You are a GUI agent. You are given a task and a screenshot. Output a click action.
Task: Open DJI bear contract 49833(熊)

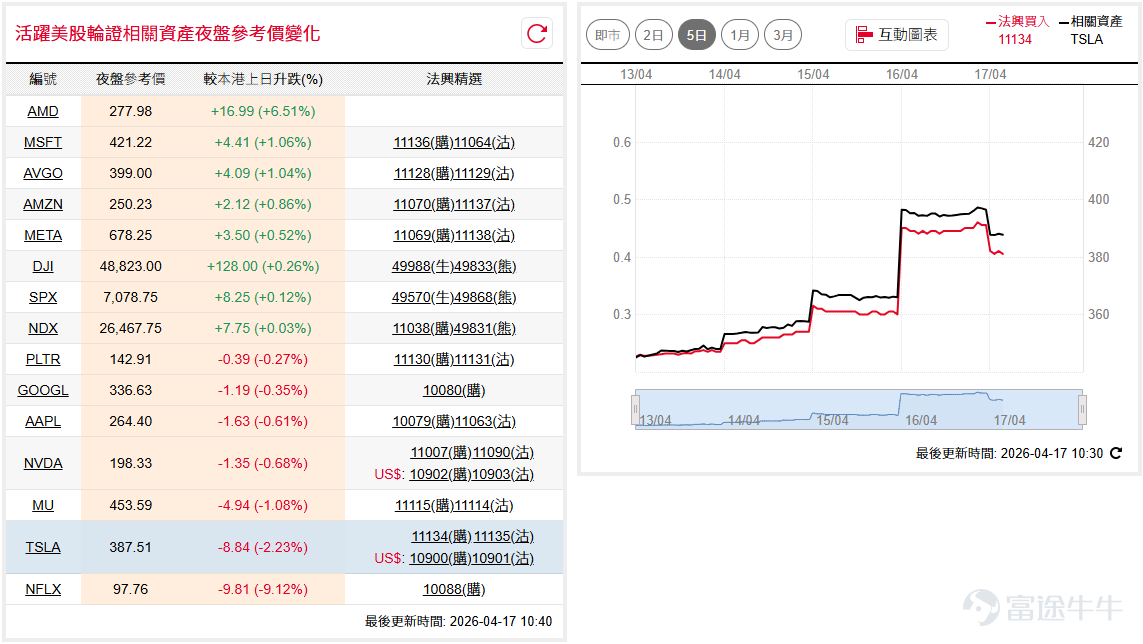(485, 266)
